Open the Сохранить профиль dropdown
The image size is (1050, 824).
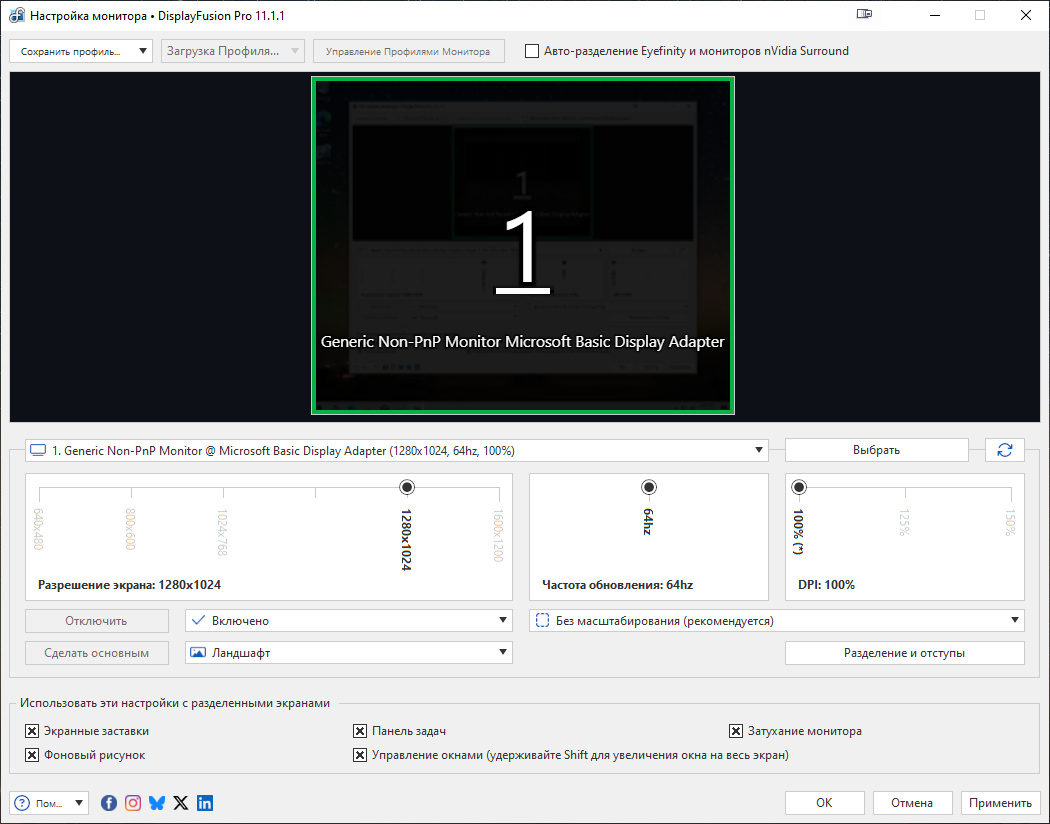coord(81,51)
